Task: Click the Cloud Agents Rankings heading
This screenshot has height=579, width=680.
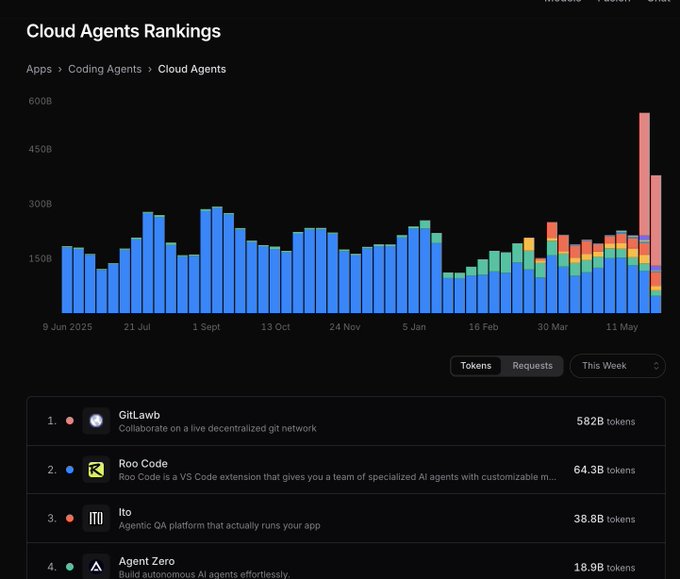Action: coord(123,31)
